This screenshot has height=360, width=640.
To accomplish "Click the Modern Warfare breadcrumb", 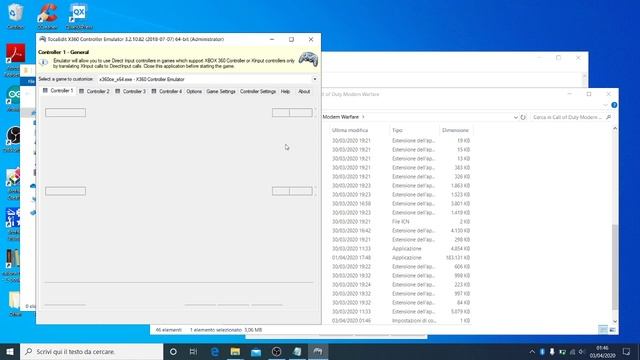I will [x=341, y=117].
